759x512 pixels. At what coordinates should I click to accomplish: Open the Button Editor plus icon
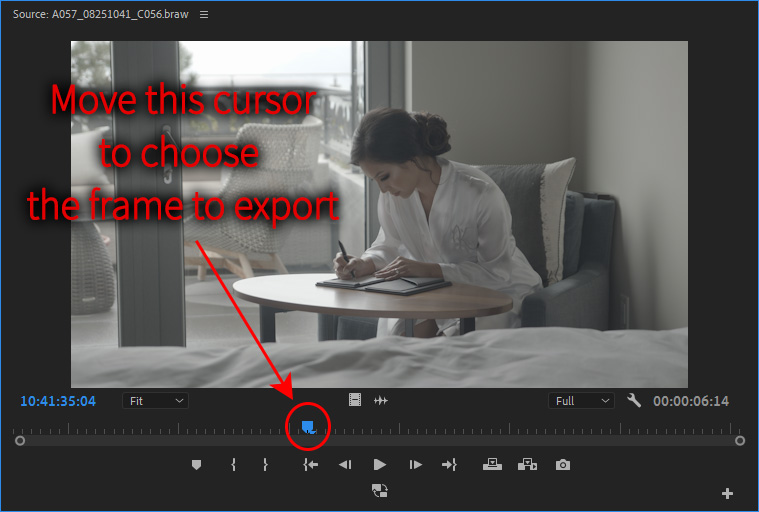pos(727,494)
